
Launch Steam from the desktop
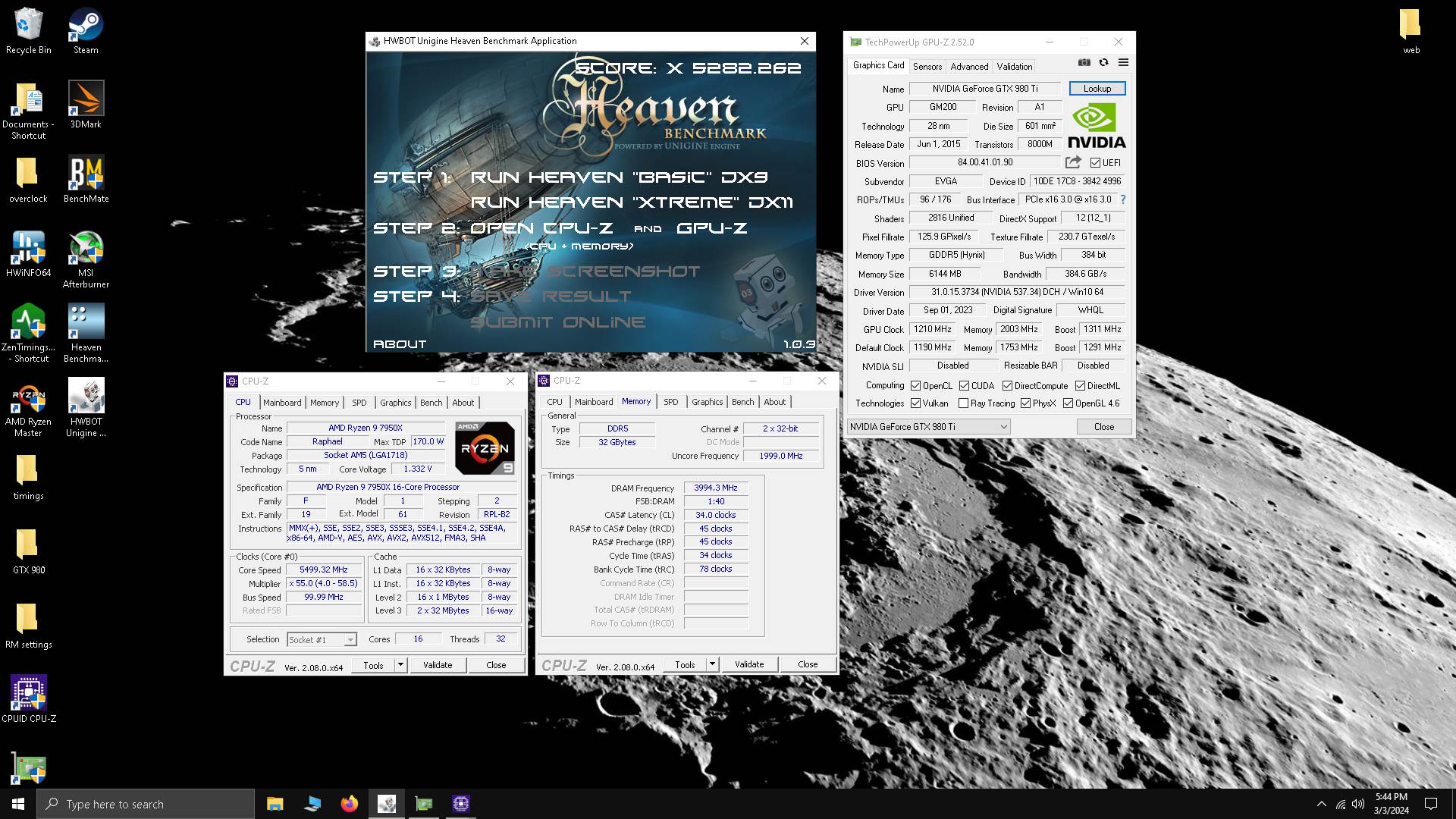pos(86,31)
